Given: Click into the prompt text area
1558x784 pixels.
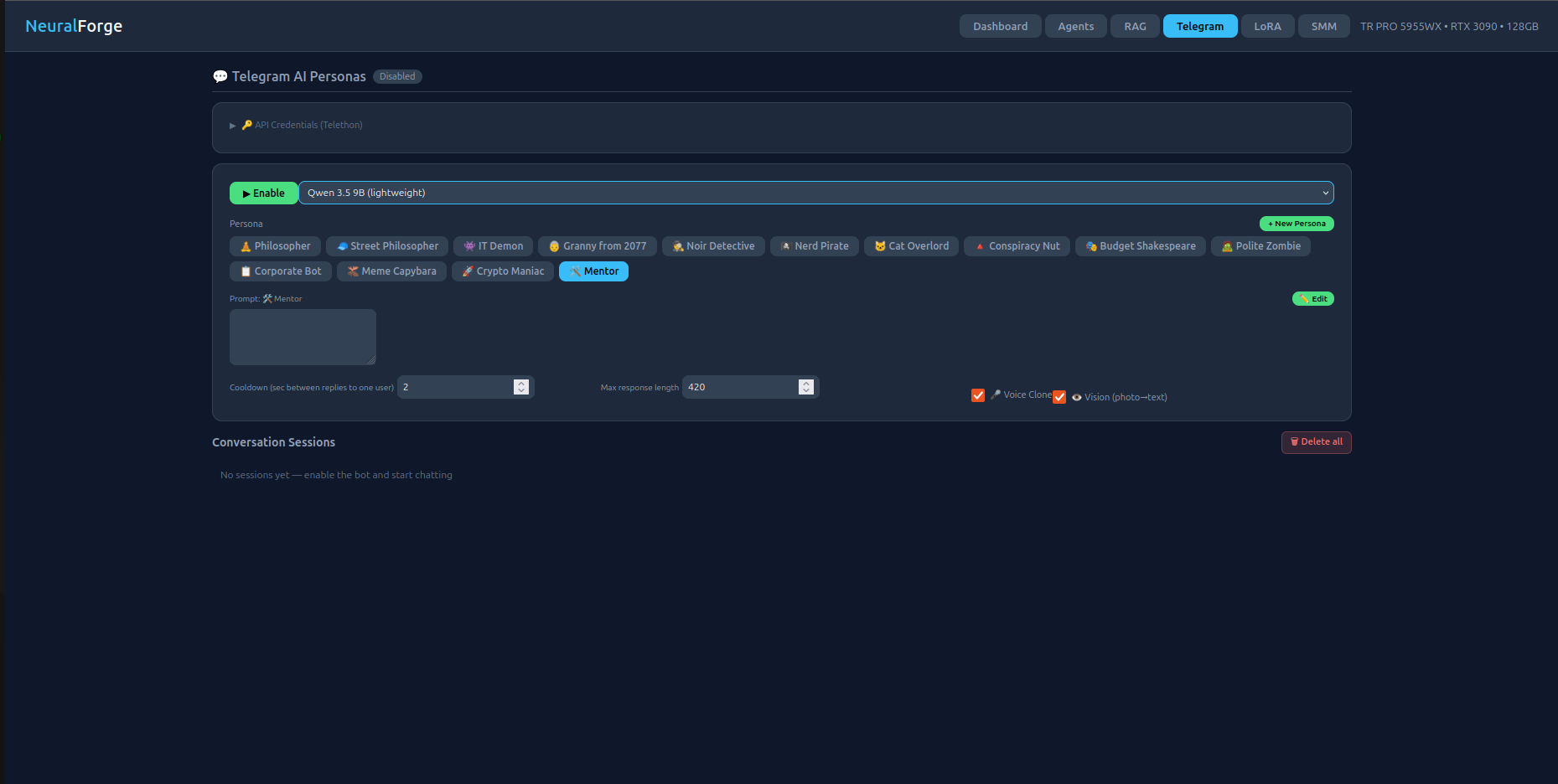Looking at the screenshot, I should coord(303,337).
